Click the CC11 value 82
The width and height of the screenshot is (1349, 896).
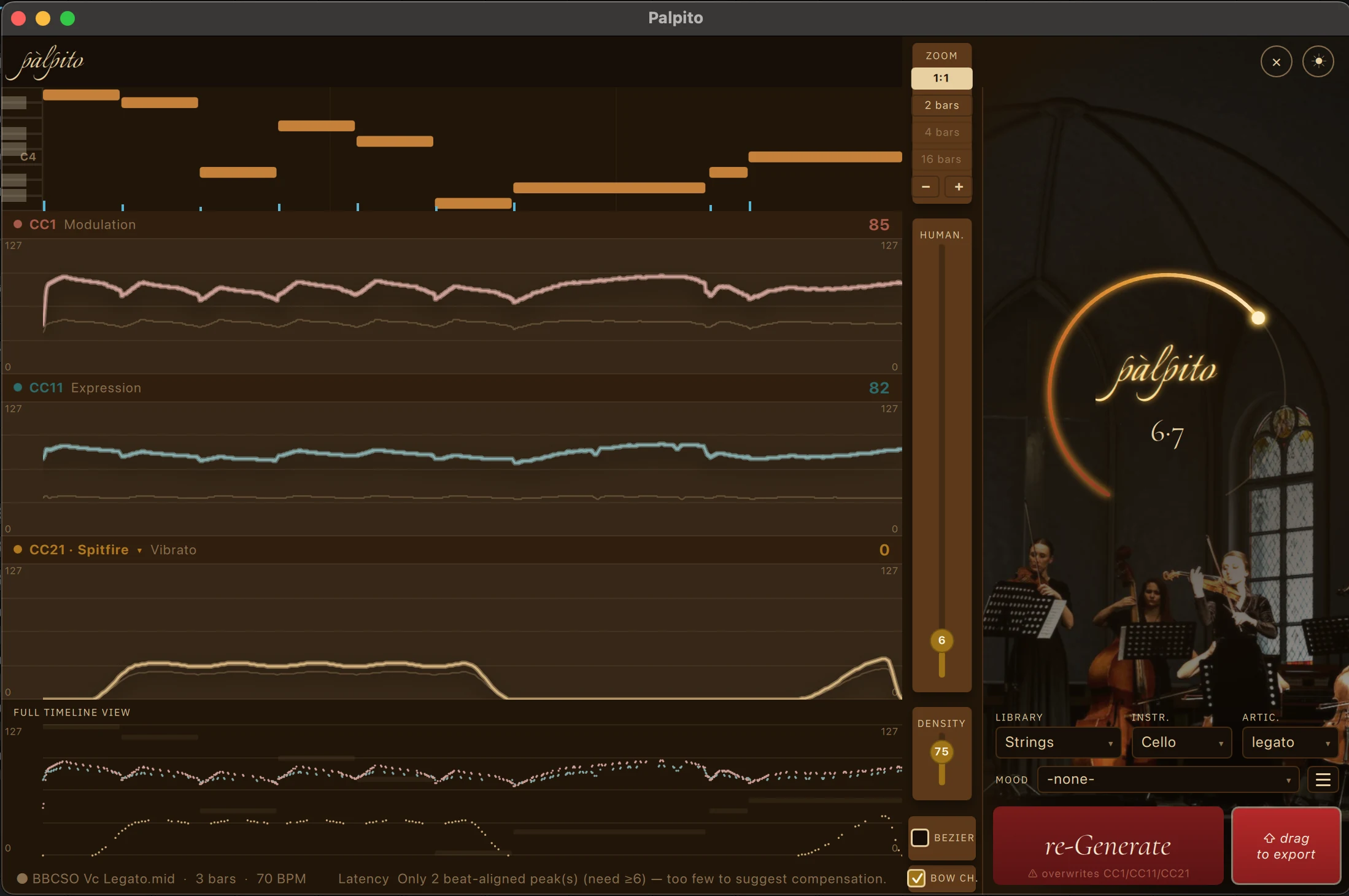(x=879, y=387)
